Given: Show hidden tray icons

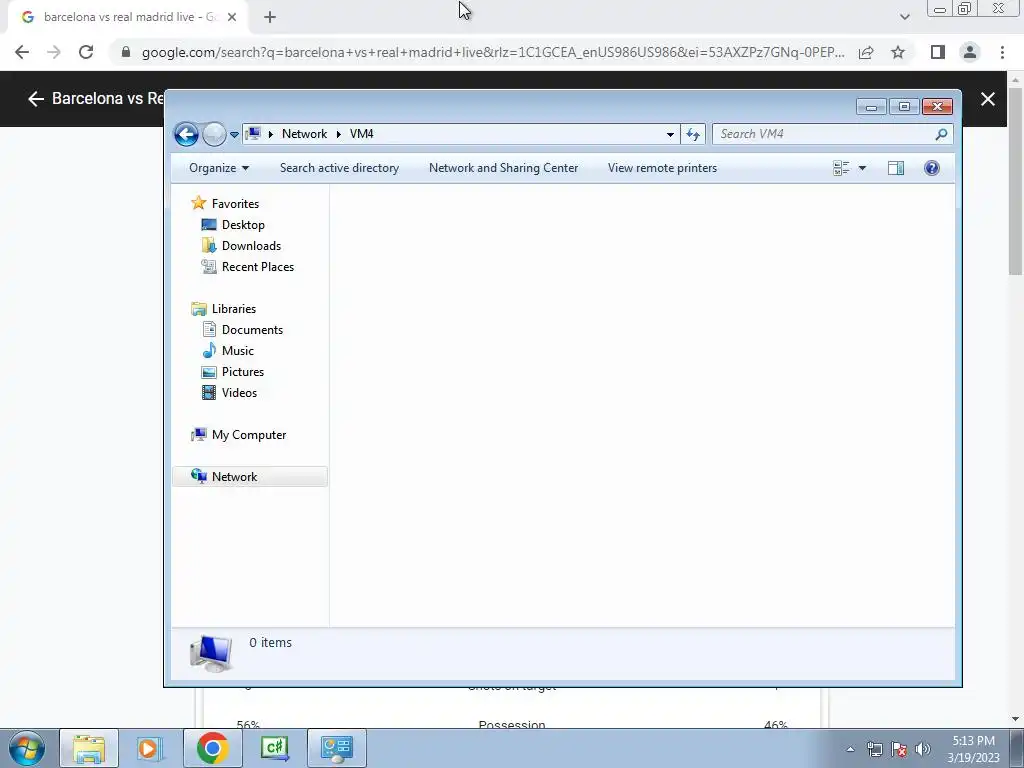Looking at the screenshot, I should [x=850, y=749].
